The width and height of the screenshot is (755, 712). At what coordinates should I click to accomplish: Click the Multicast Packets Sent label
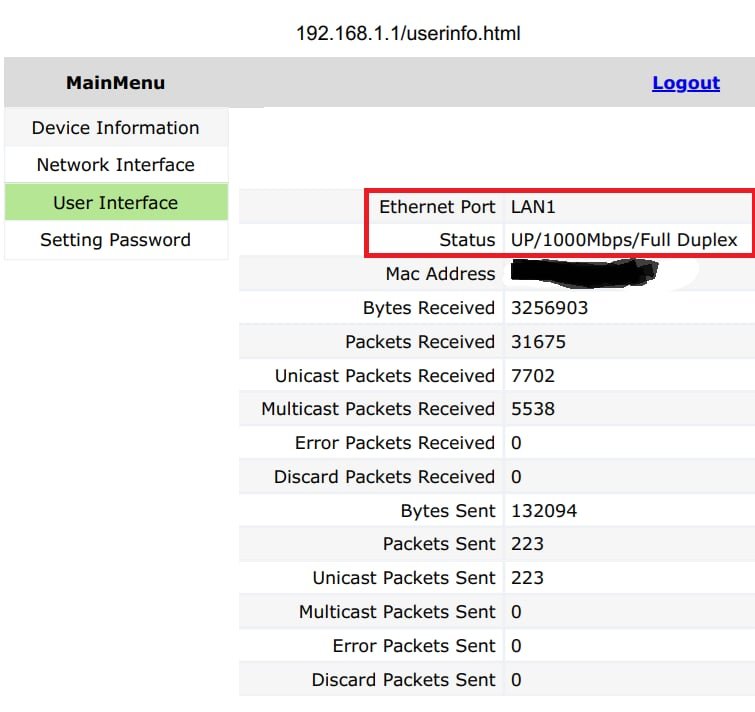click(397, 612)
